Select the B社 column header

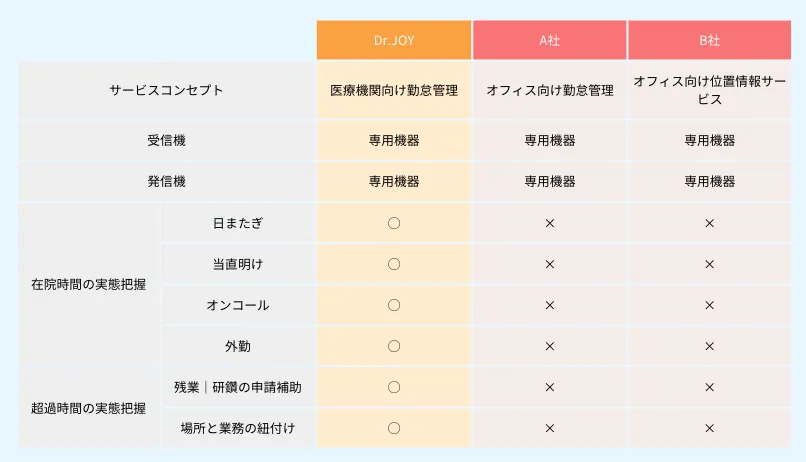[709, 40]
